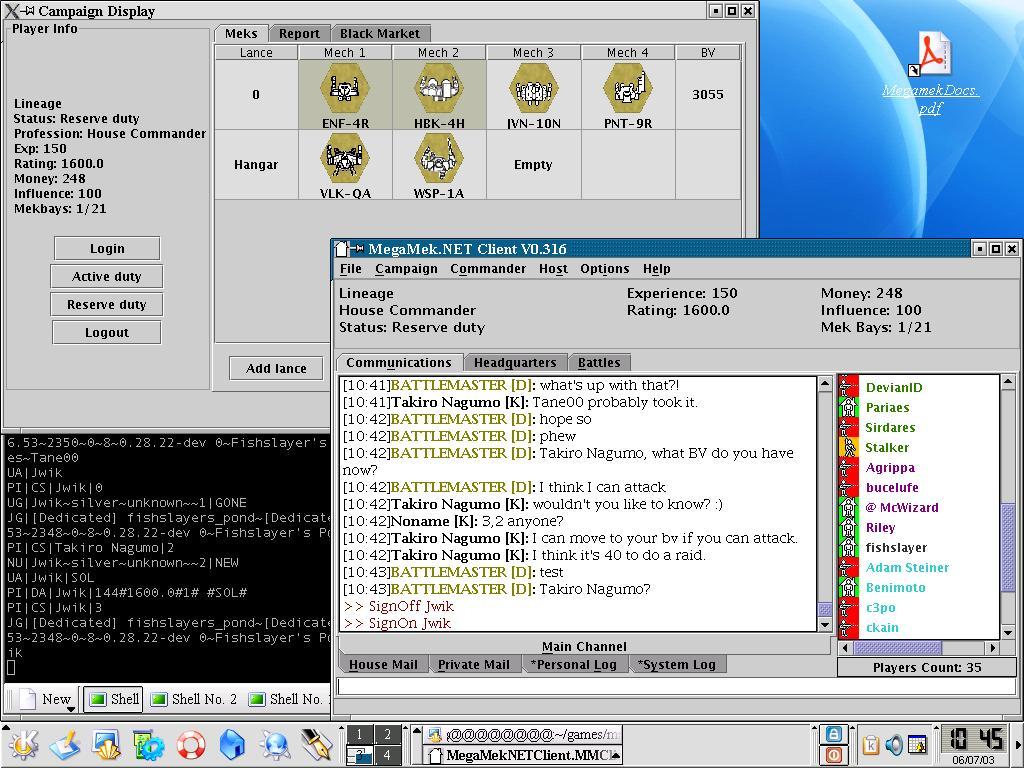Click the Add lance button
1024x768 pixels.
[276, 368]
